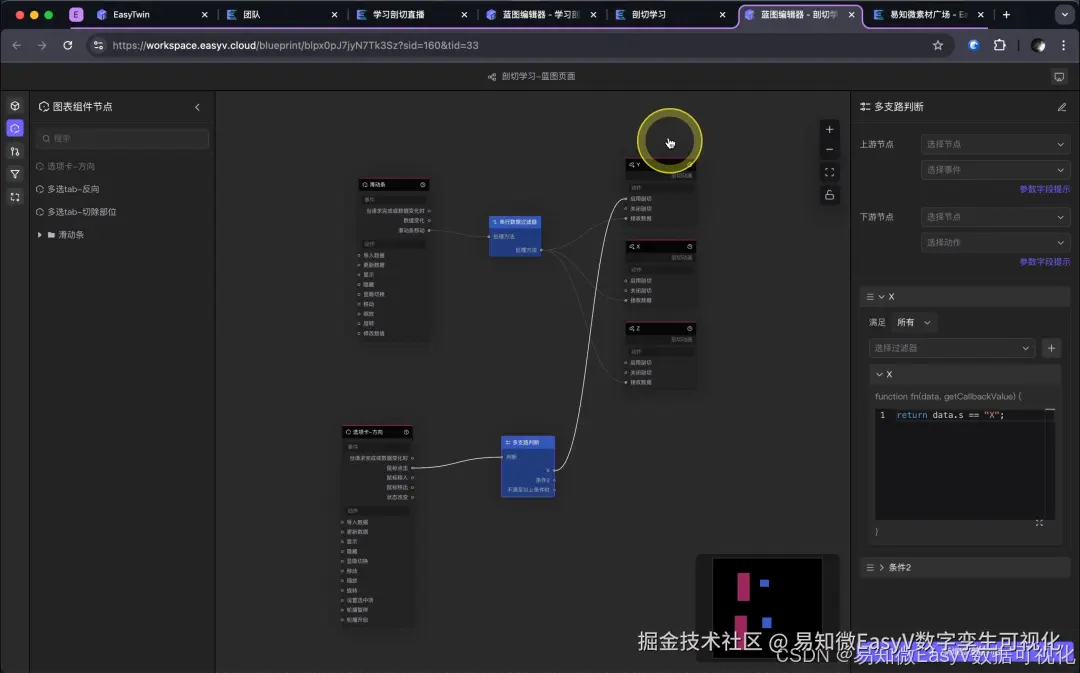The width and height of the screenshot is (1080, 673).
Task: Click the drag handle icon of condition X
Action: [870, 296]
